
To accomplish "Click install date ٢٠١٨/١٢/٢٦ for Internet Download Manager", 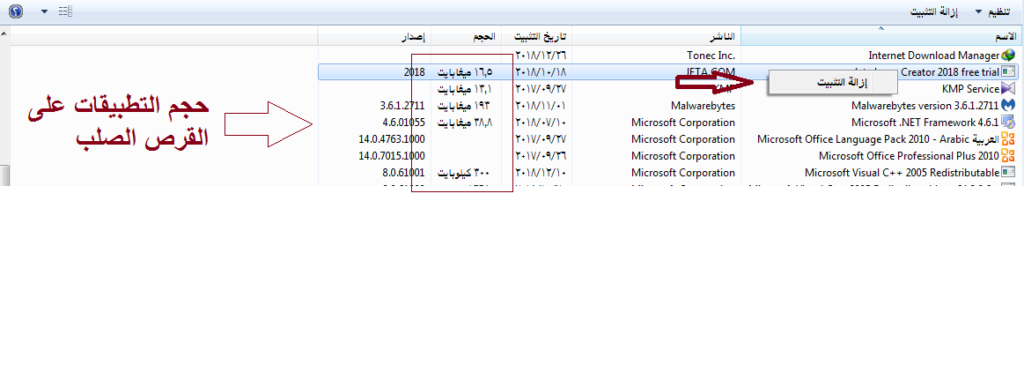I will (541, 55).
